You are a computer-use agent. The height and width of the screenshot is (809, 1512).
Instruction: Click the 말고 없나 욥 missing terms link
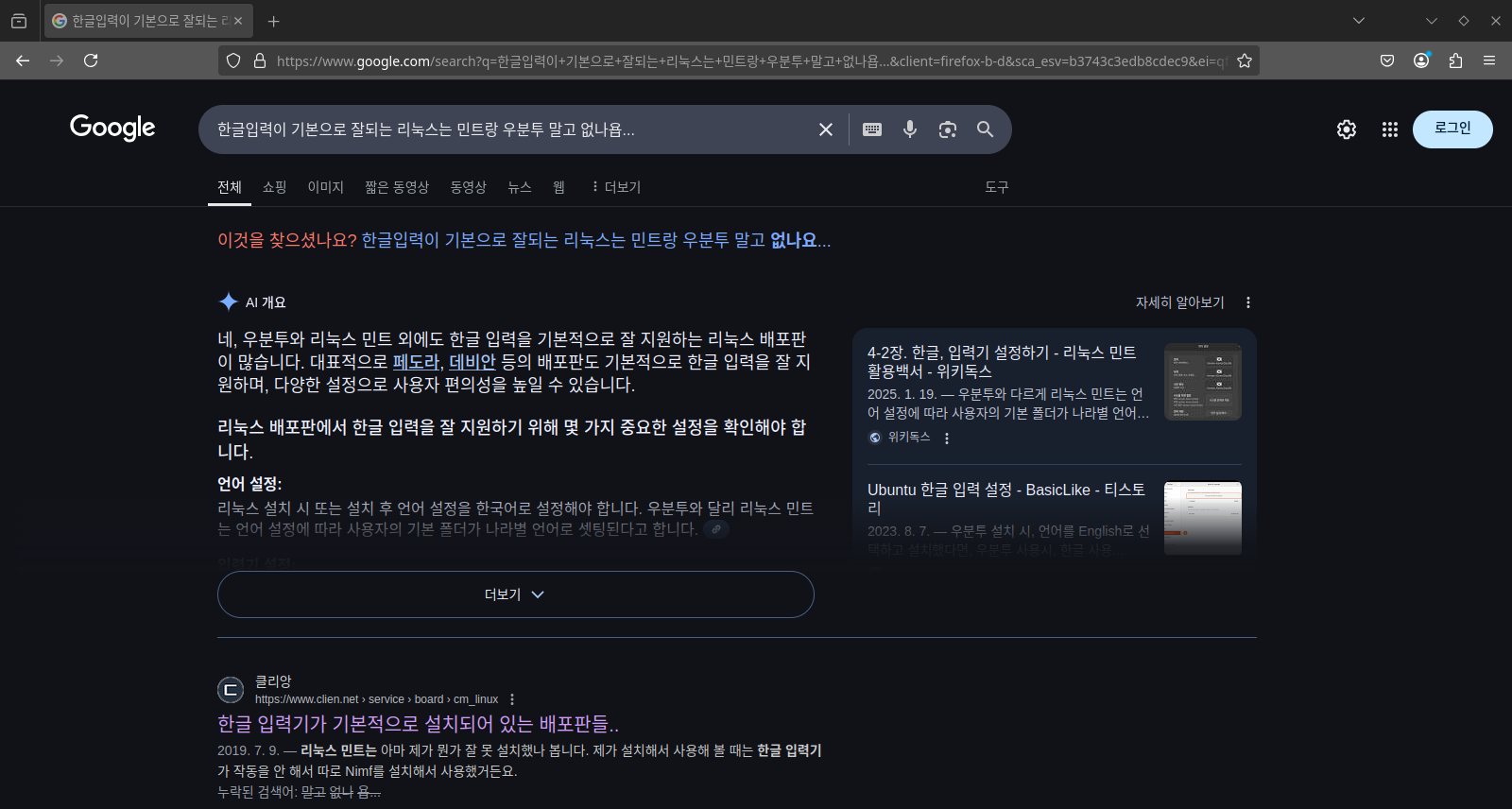click(340, 792)
